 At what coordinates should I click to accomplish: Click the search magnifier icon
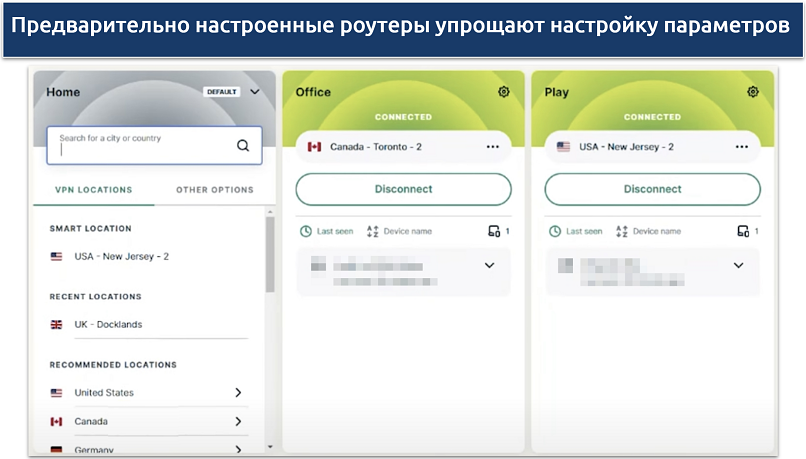[243, 145]
